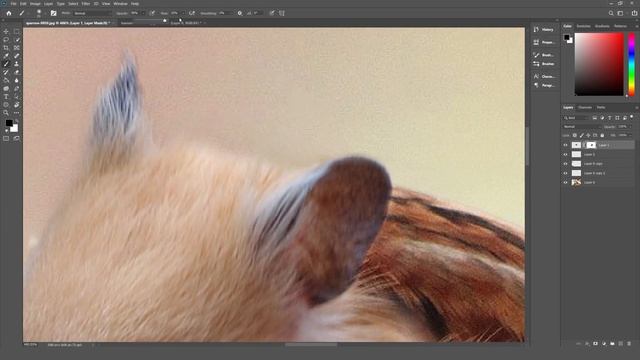Select the Eraser tool
This screenshot has width=640, height=360.
(17, 72)
